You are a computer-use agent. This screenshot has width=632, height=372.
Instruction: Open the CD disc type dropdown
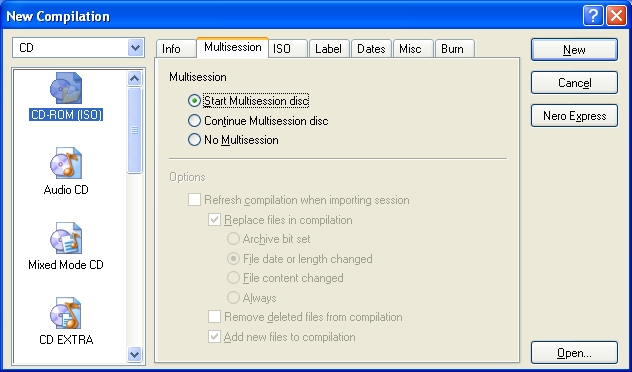point(135,48)
